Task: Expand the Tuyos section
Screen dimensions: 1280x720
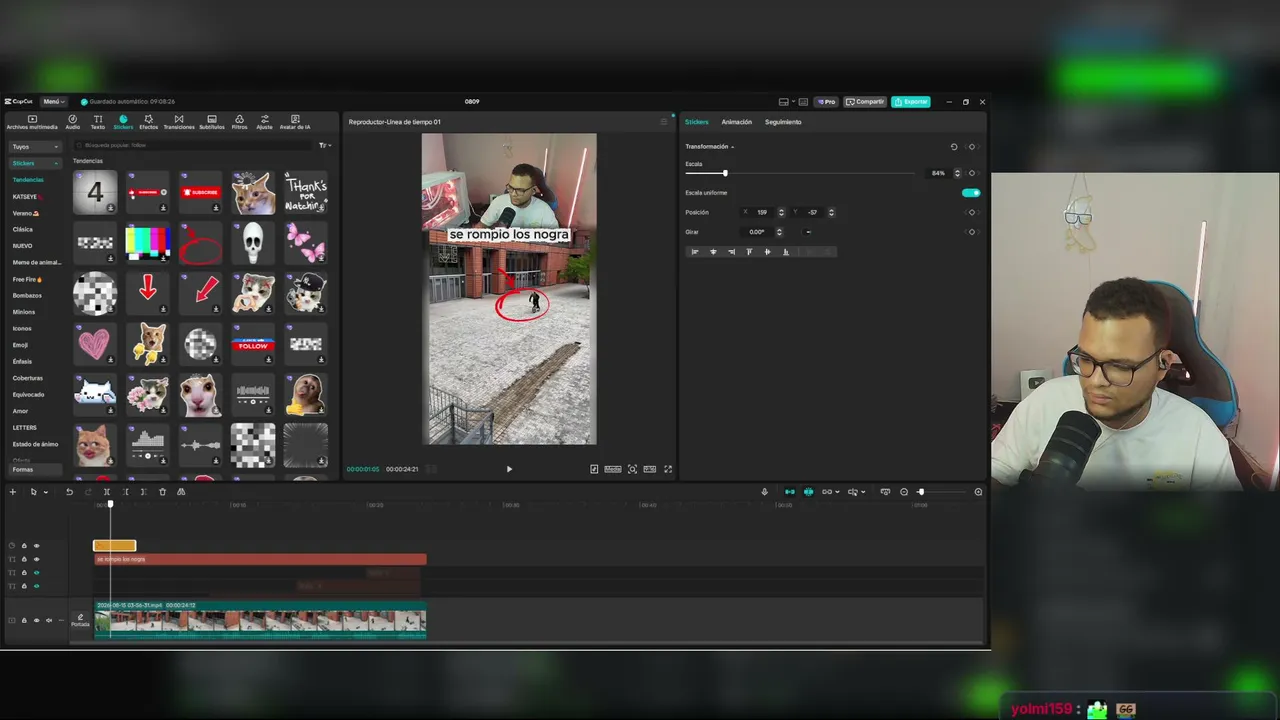Action: click(35, 147)
